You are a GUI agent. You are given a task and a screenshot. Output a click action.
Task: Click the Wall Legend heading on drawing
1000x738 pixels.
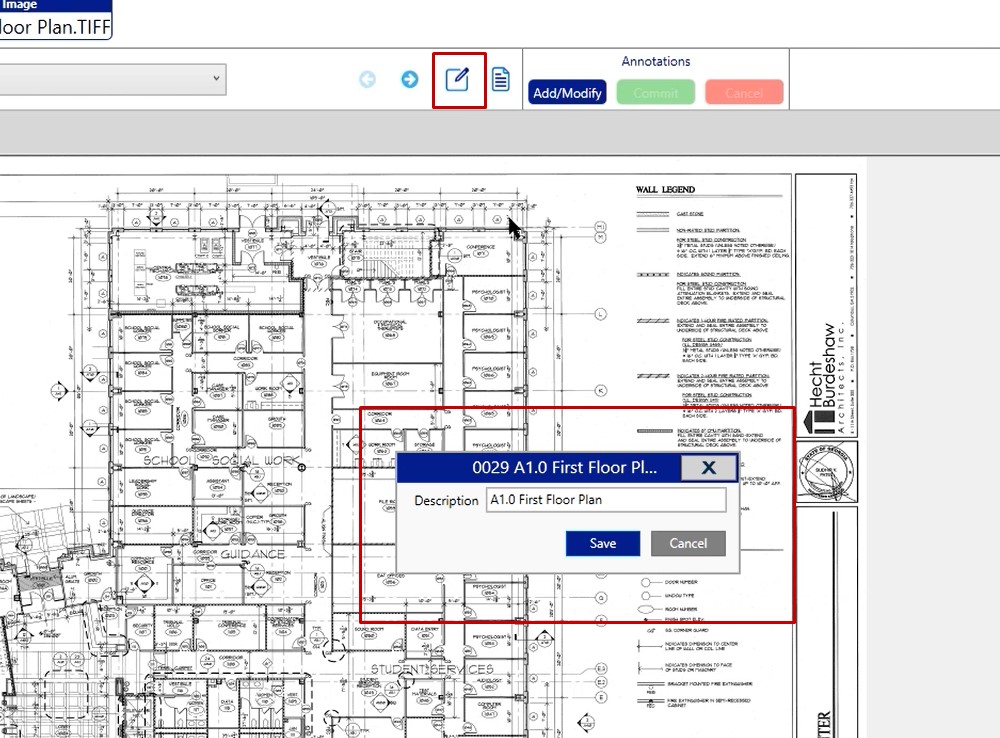coord(665,190)
